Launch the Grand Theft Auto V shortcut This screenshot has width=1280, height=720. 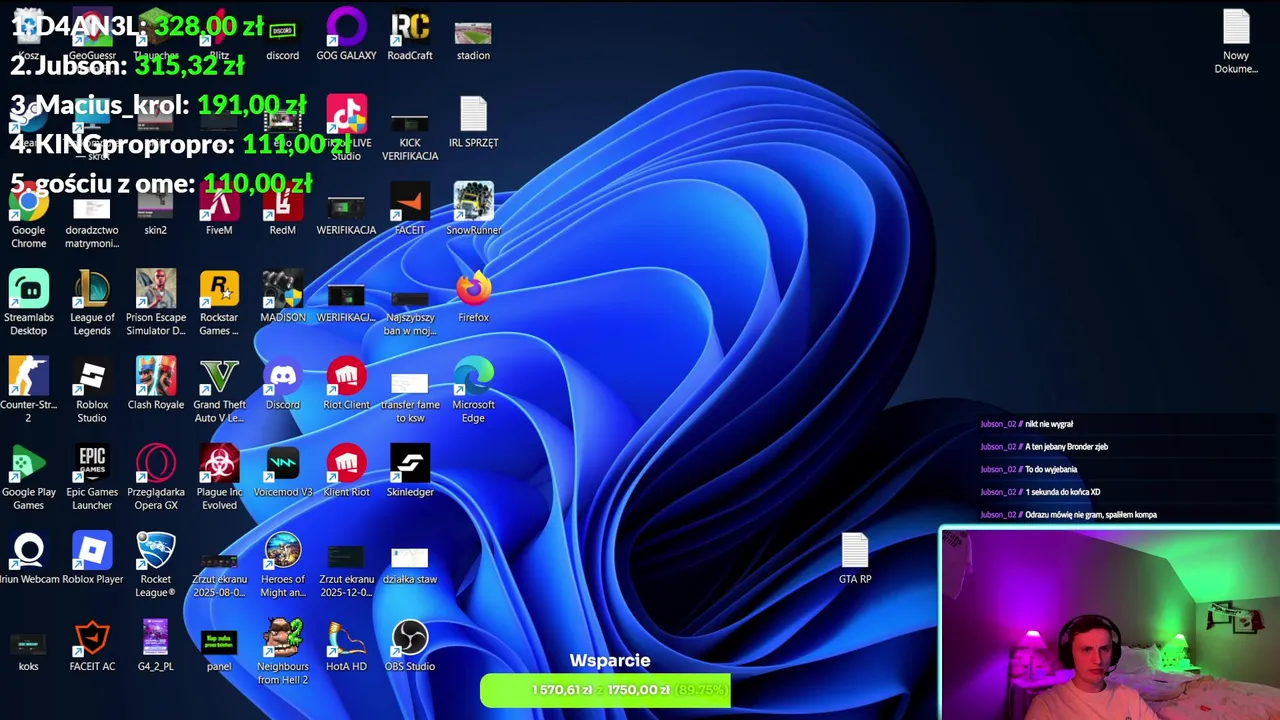(x=219, y=390)
